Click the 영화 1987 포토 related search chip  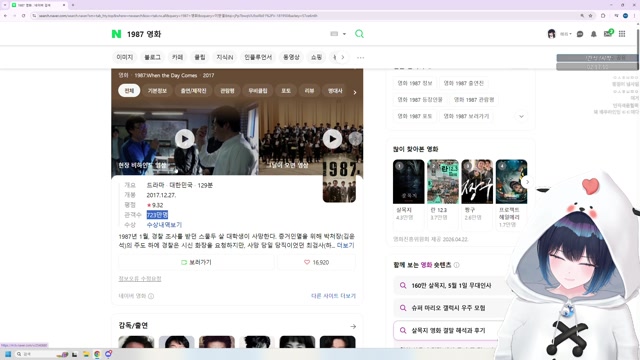(x=414, y=116)
